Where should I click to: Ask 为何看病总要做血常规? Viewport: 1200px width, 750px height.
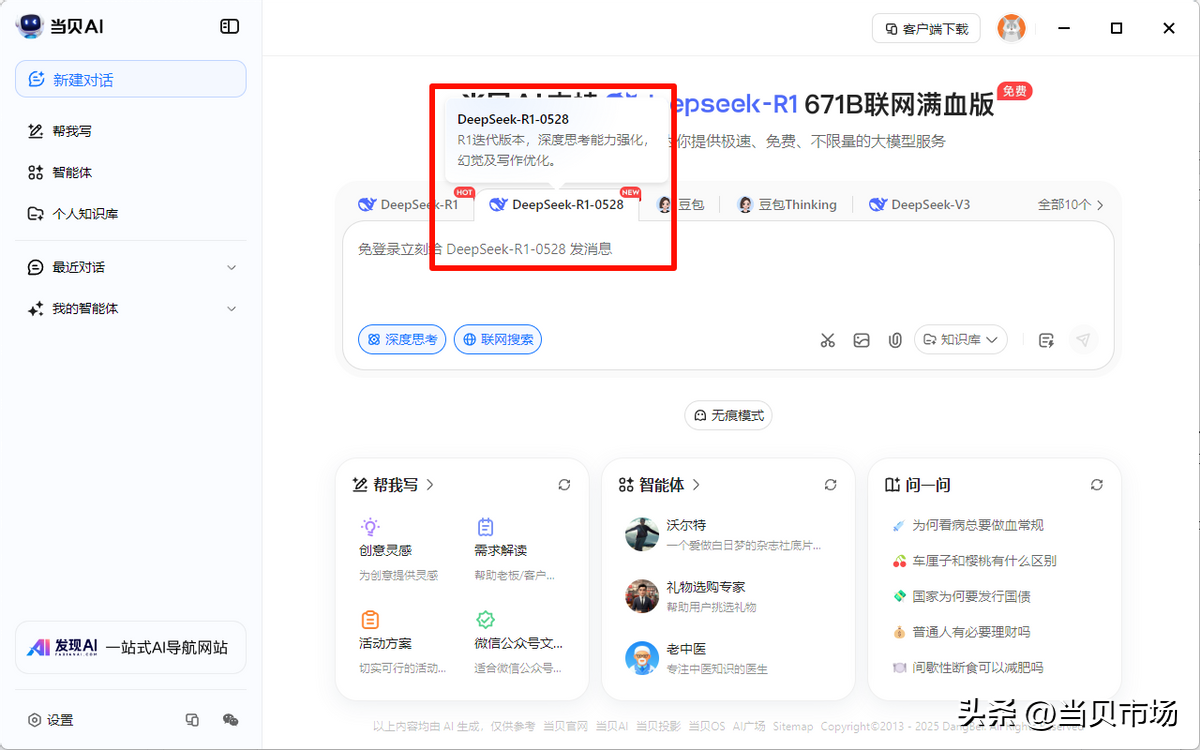968,525
